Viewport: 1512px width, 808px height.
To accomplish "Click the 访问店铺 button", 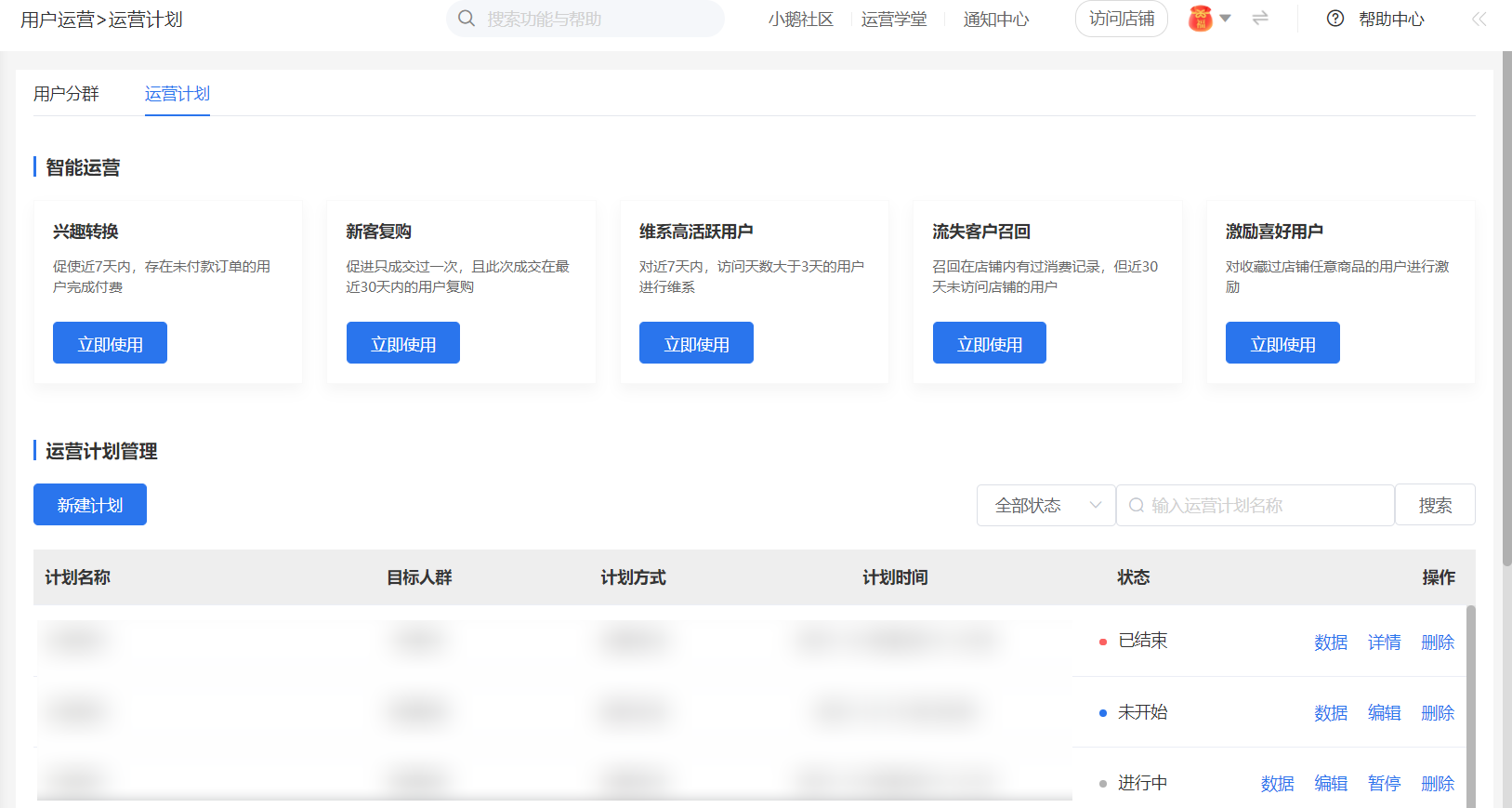I will click(1122, 19).
